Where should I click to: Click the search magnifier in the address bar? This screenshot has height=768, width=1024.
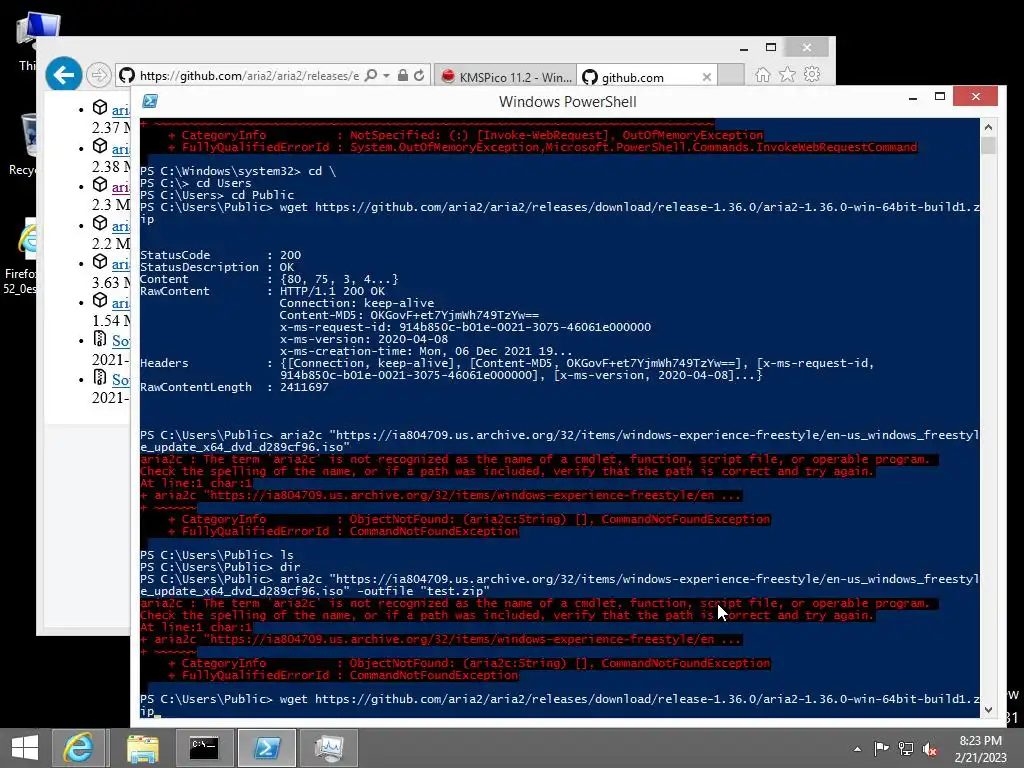click(371, 76)
